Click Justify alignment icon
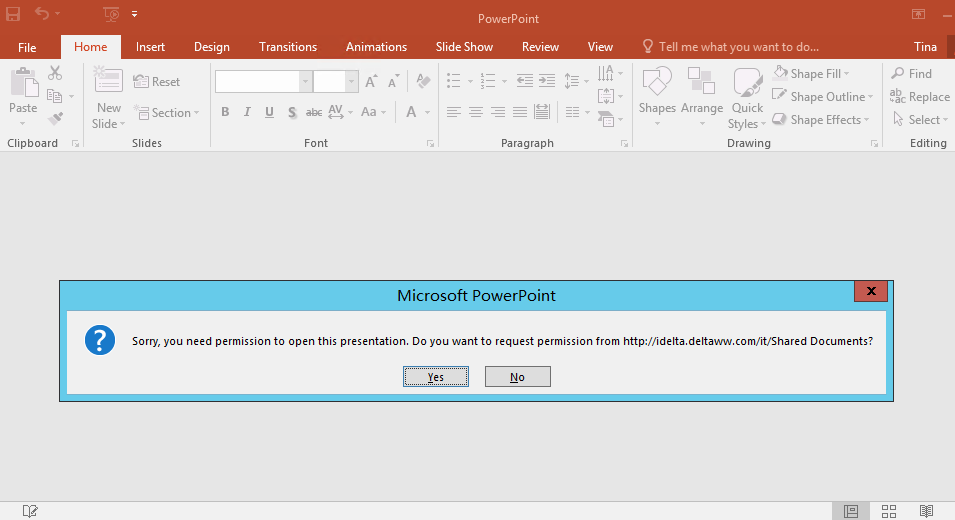955x520 pixels. (520, 112)
